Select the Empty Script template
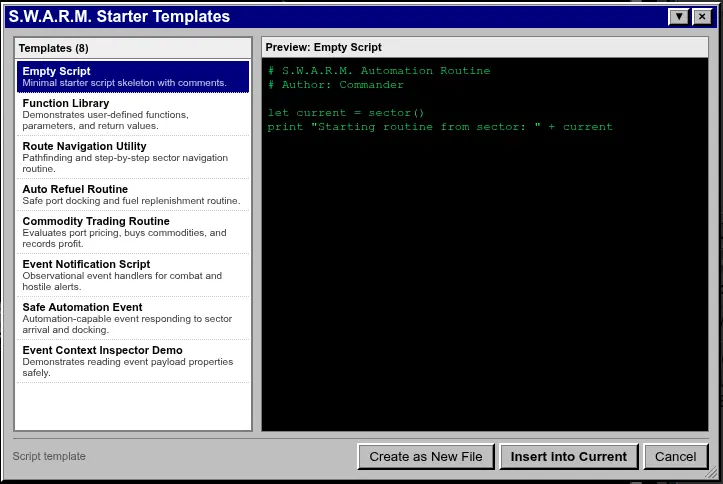This screenshot has width=723, height=484. 133,77
